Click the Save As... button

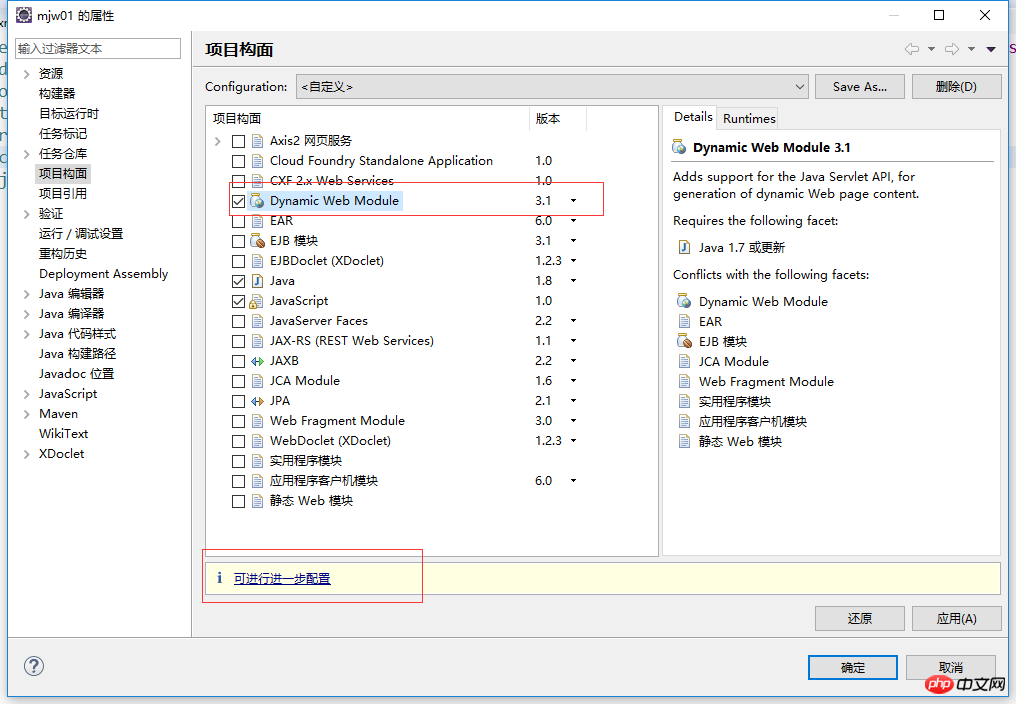coord(860,86)
